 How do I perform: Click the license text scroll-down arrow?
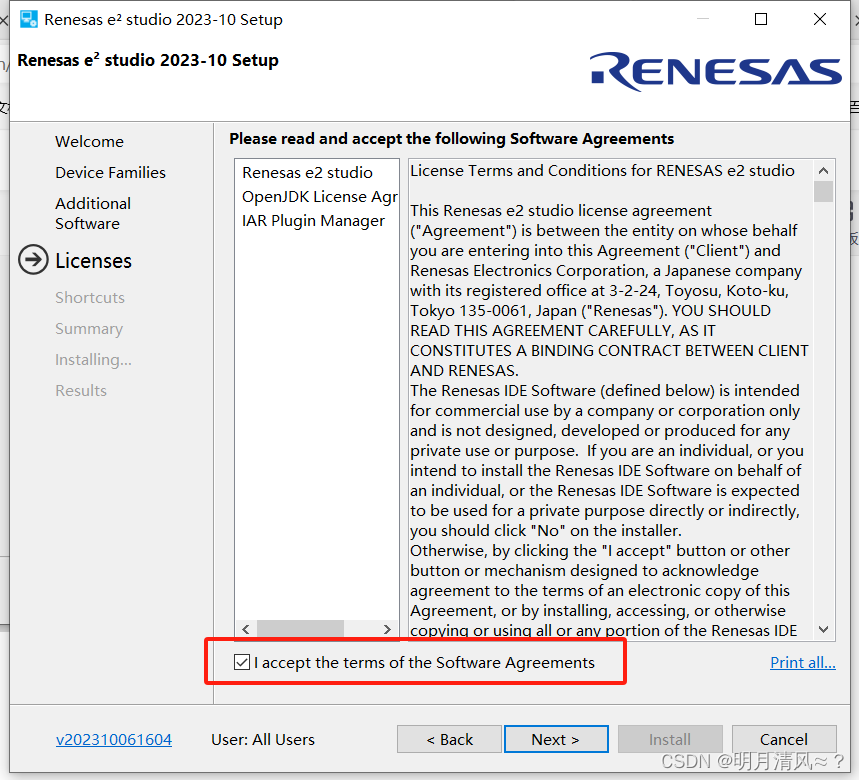tap(823, 629)
